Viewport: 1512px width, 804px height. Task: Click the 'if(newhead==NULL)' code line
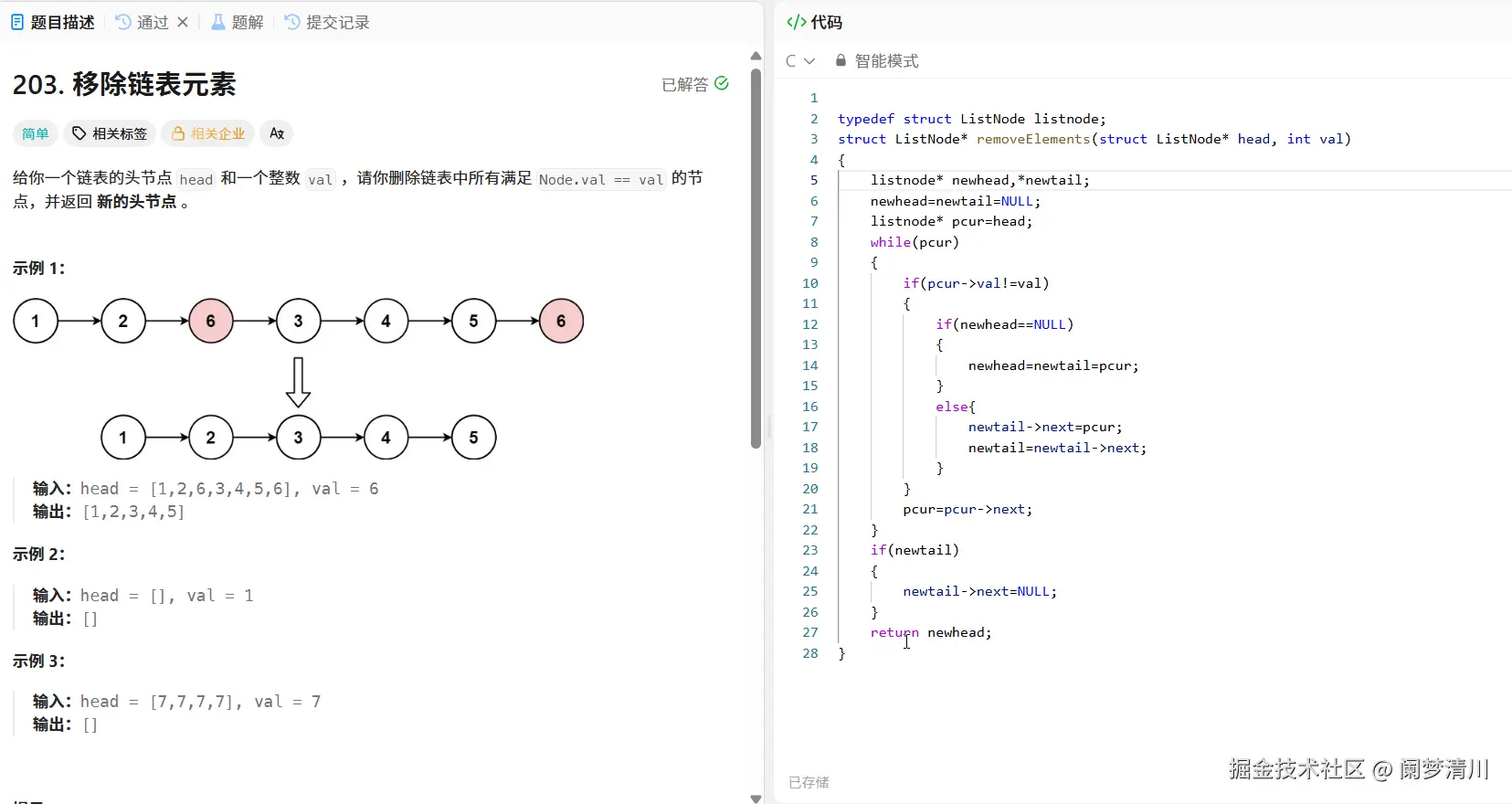(1005, 324)
